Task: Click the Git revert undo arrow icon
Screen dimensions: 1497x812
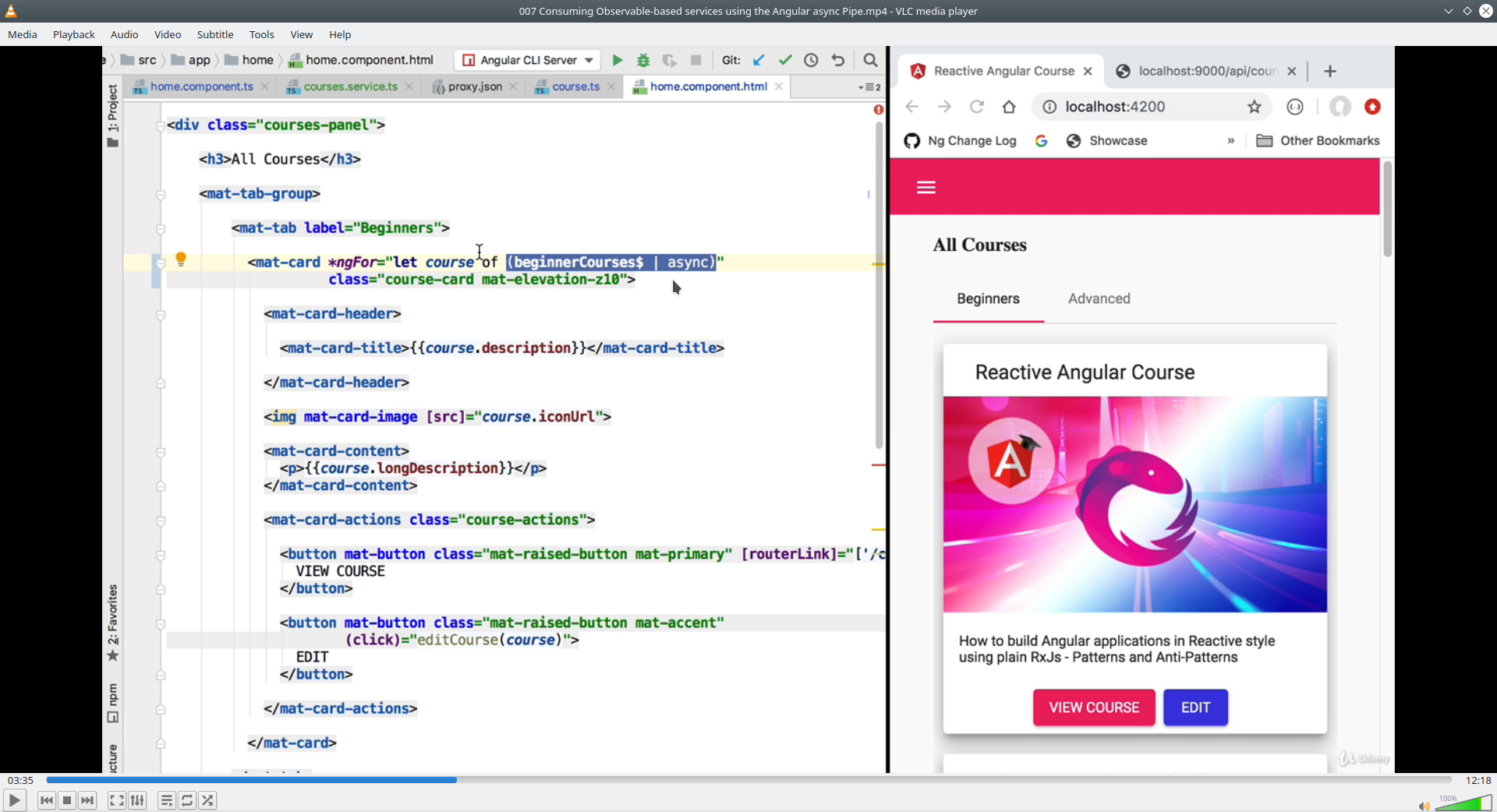Action: pos(838,60)
